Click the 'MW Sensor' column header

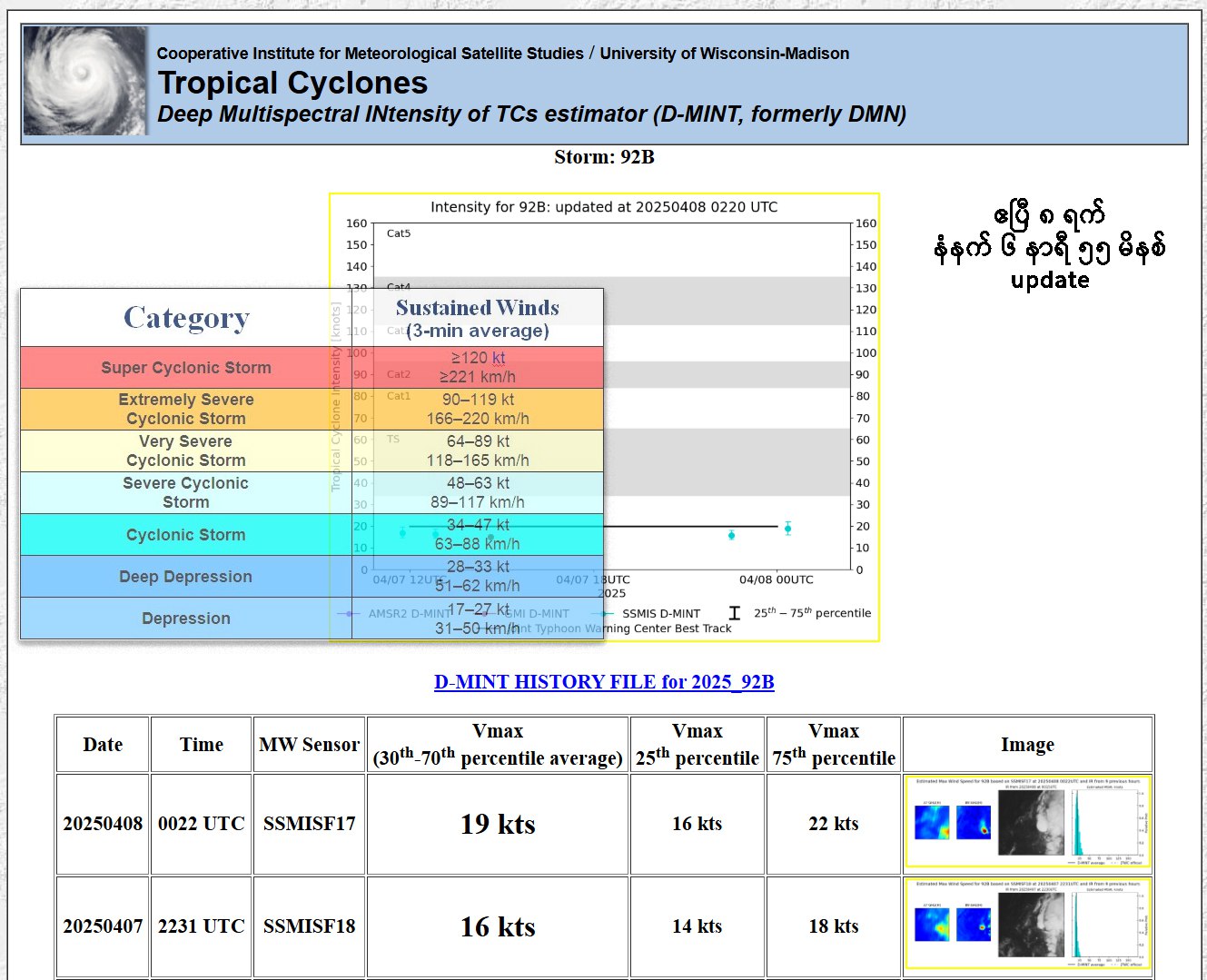point(310,745)
